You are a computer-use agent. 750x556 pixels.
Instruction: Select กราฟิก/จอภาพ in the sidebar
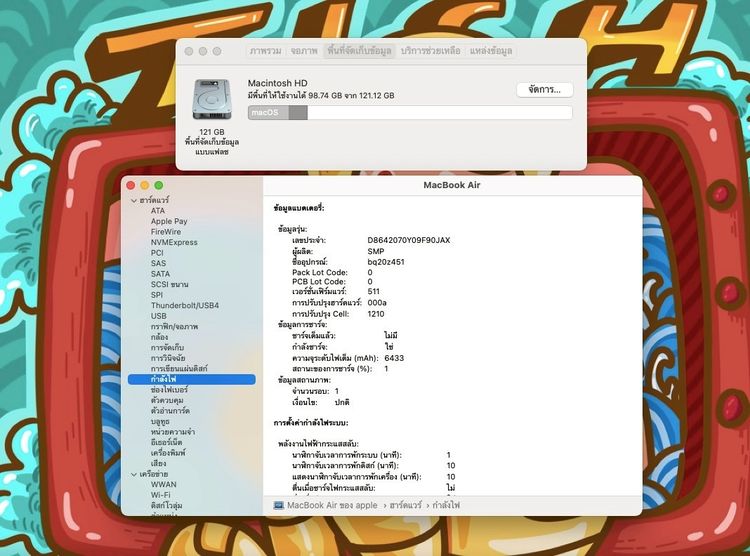point(175,326)
